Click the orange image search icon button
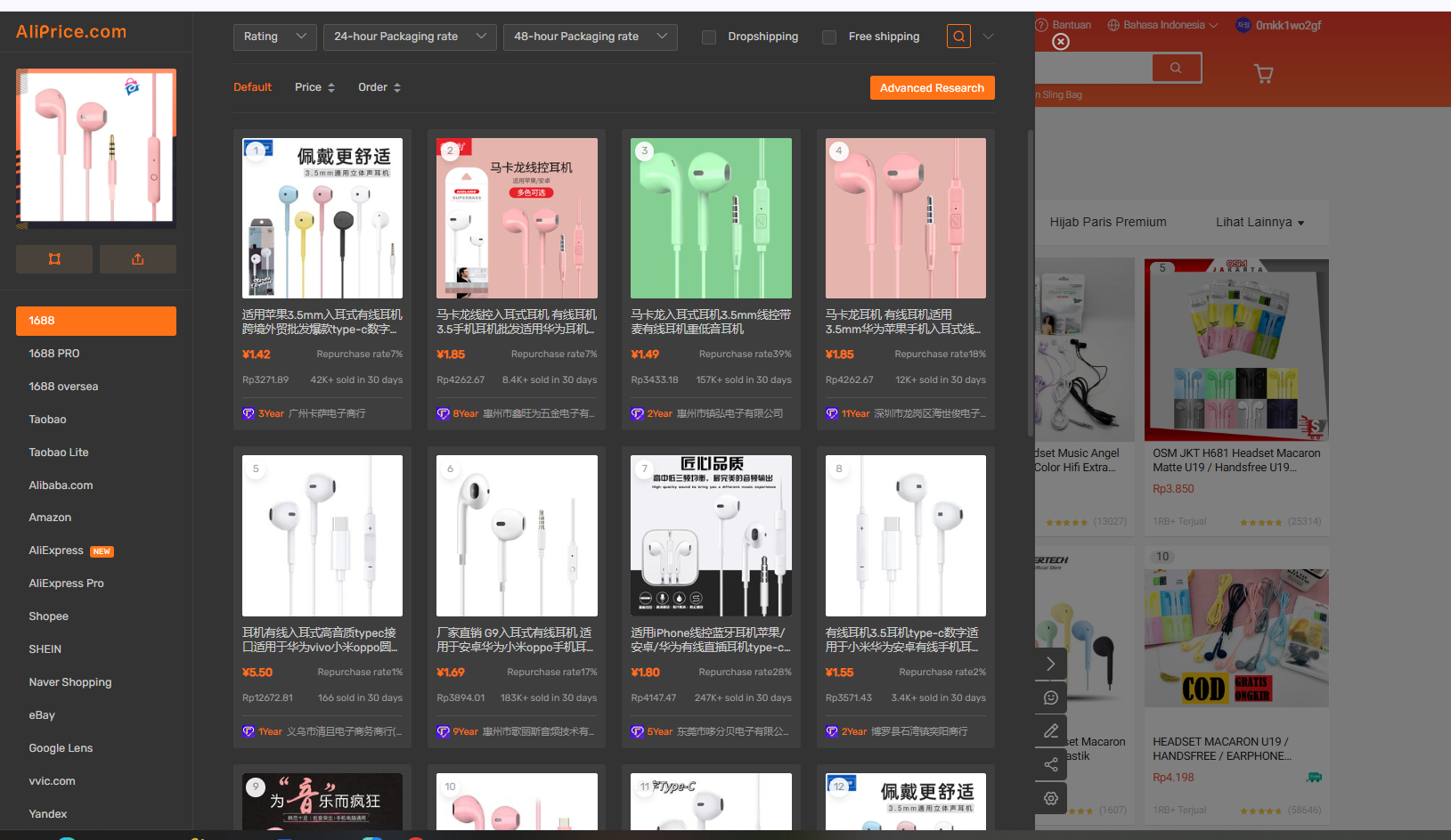 [958, 37]
